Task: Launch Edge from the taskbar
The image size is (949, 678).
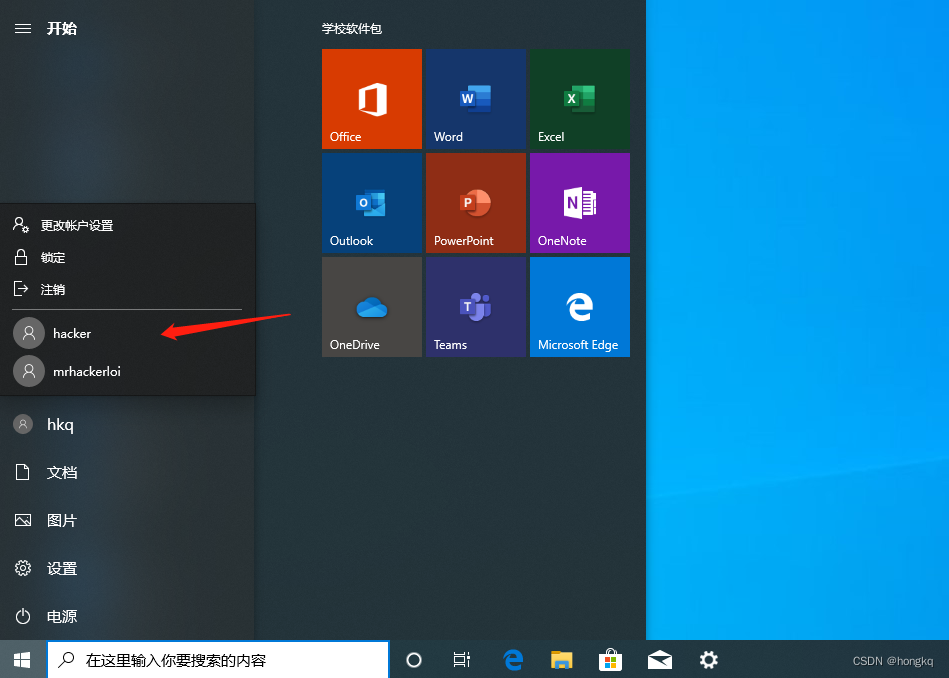Action: 513,659
